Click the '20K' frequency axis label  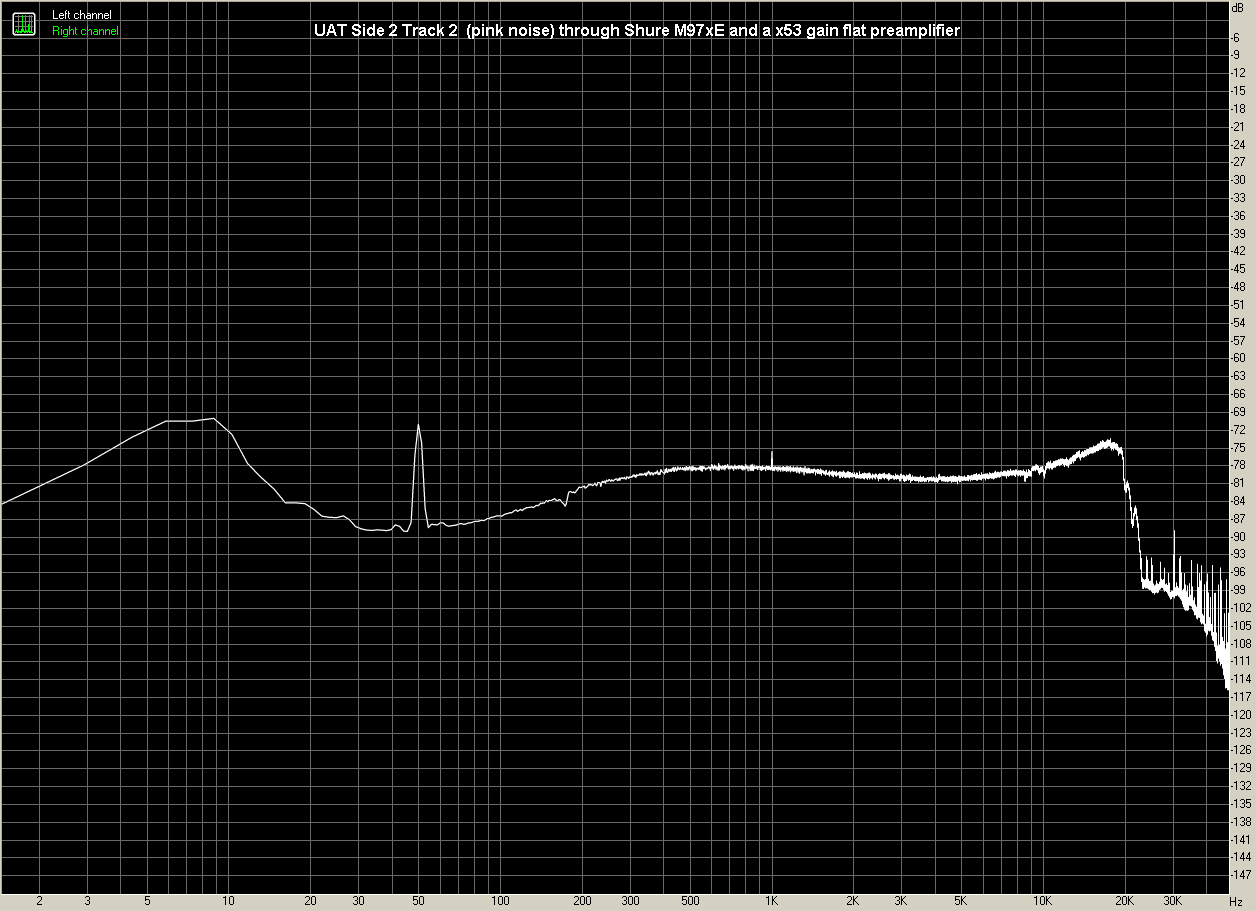pos(1125,901)
